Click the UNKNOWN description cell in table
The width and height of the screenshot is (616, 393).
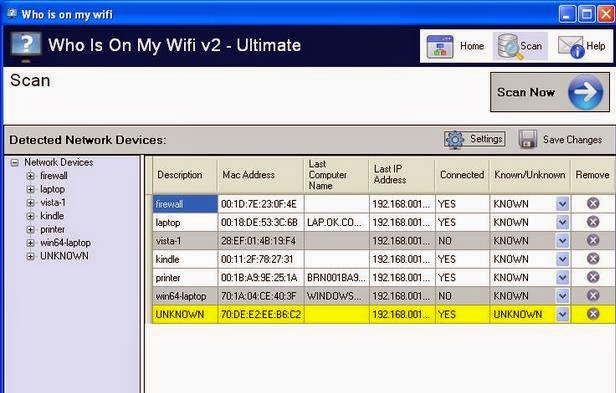(x=185, y=314)
